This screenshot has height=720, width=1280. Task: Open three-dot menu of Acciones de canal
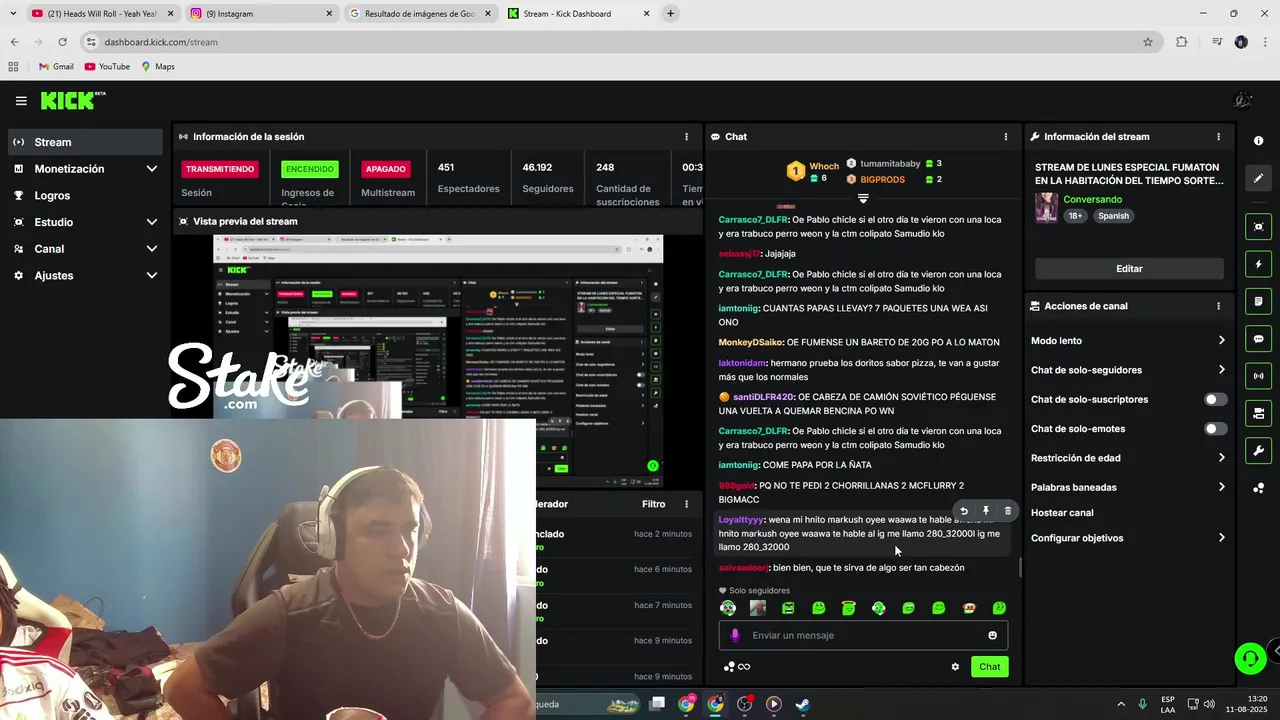[1218, 306]
